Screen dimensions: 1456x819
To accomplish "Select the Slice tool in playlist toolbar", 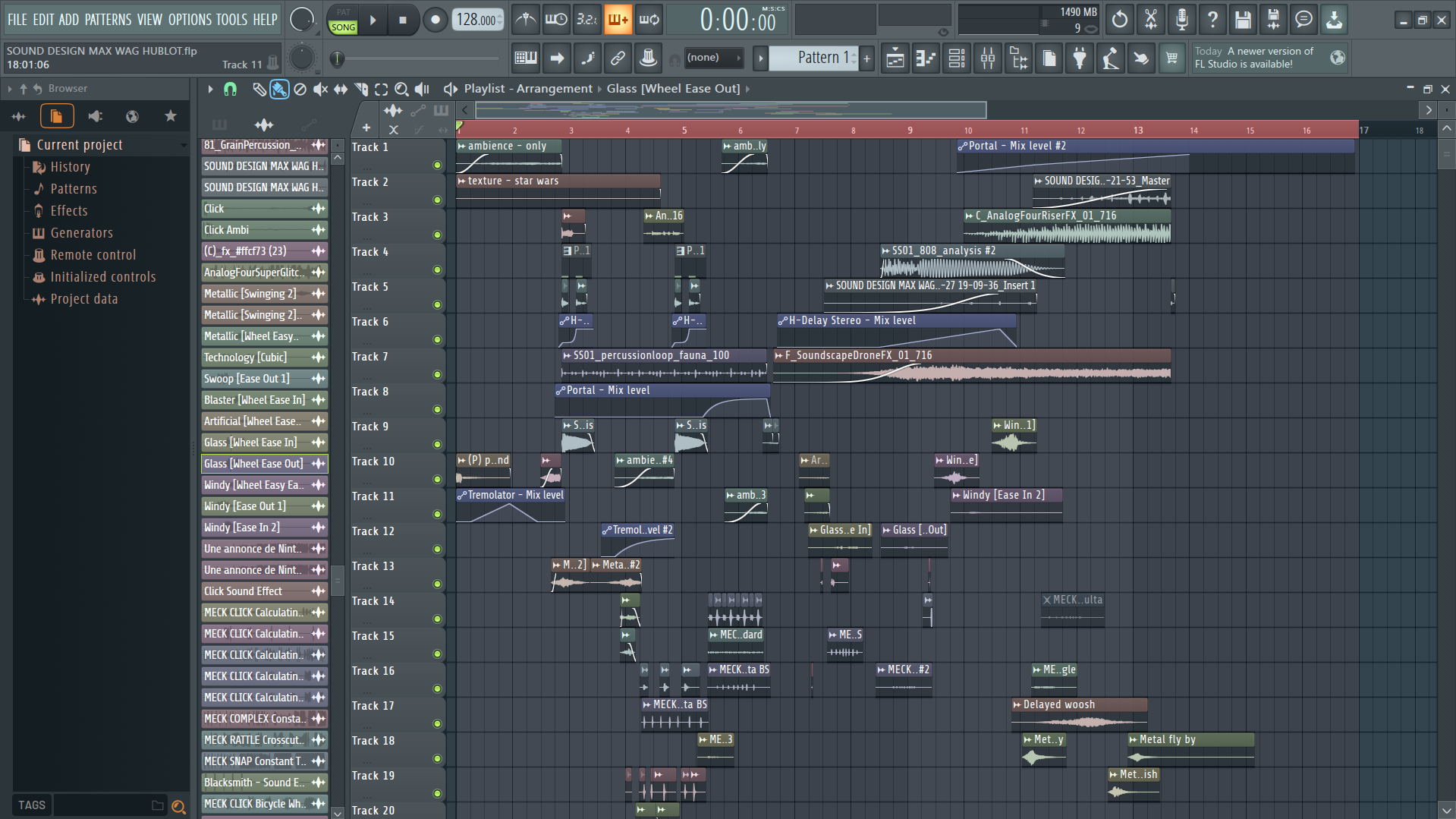I will 361,90.
